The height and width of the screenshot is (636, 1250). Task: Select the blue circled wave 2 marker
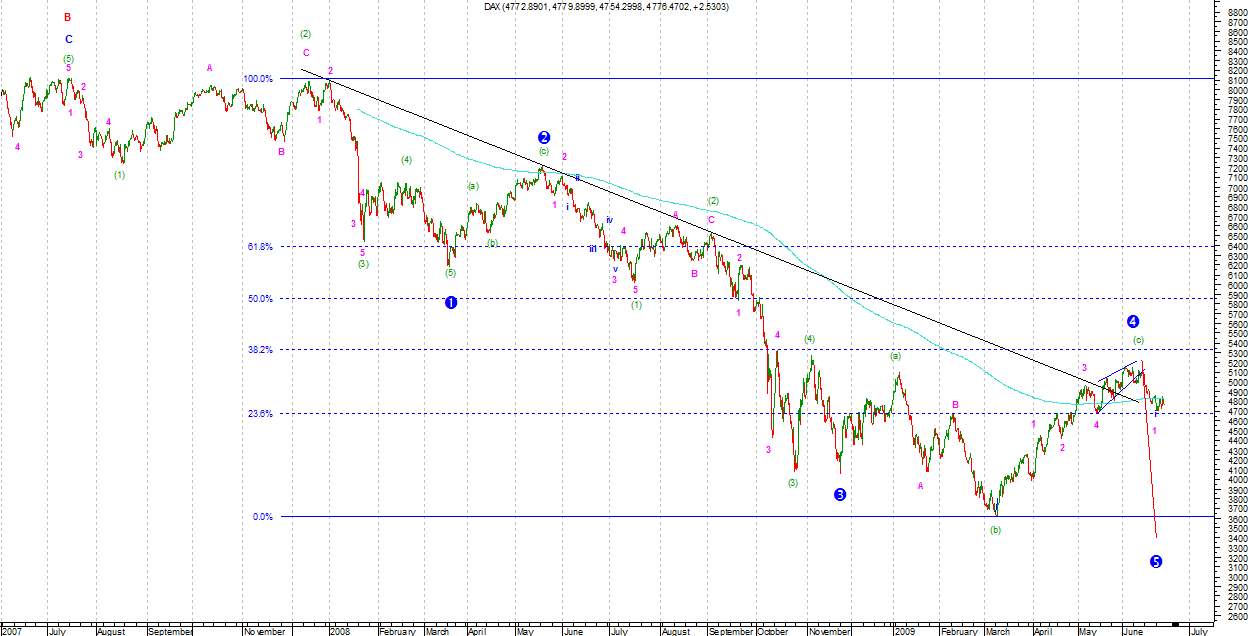click(544, 137)
